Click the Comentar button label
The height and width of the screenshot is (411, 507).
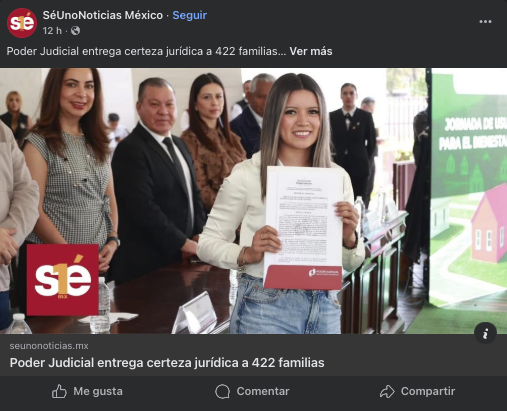[x=263, y=391]
